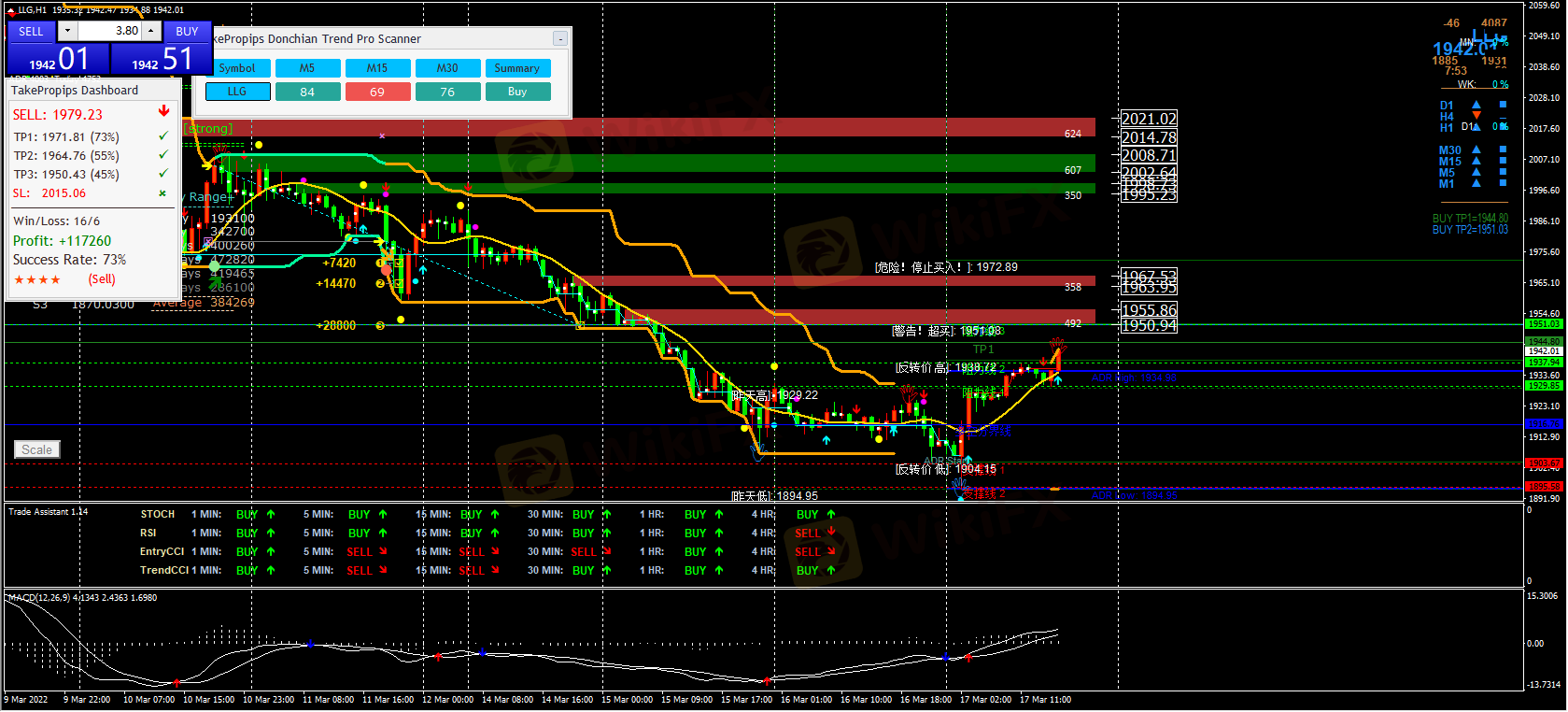Click the blue up triangle beside M30

1476,150
